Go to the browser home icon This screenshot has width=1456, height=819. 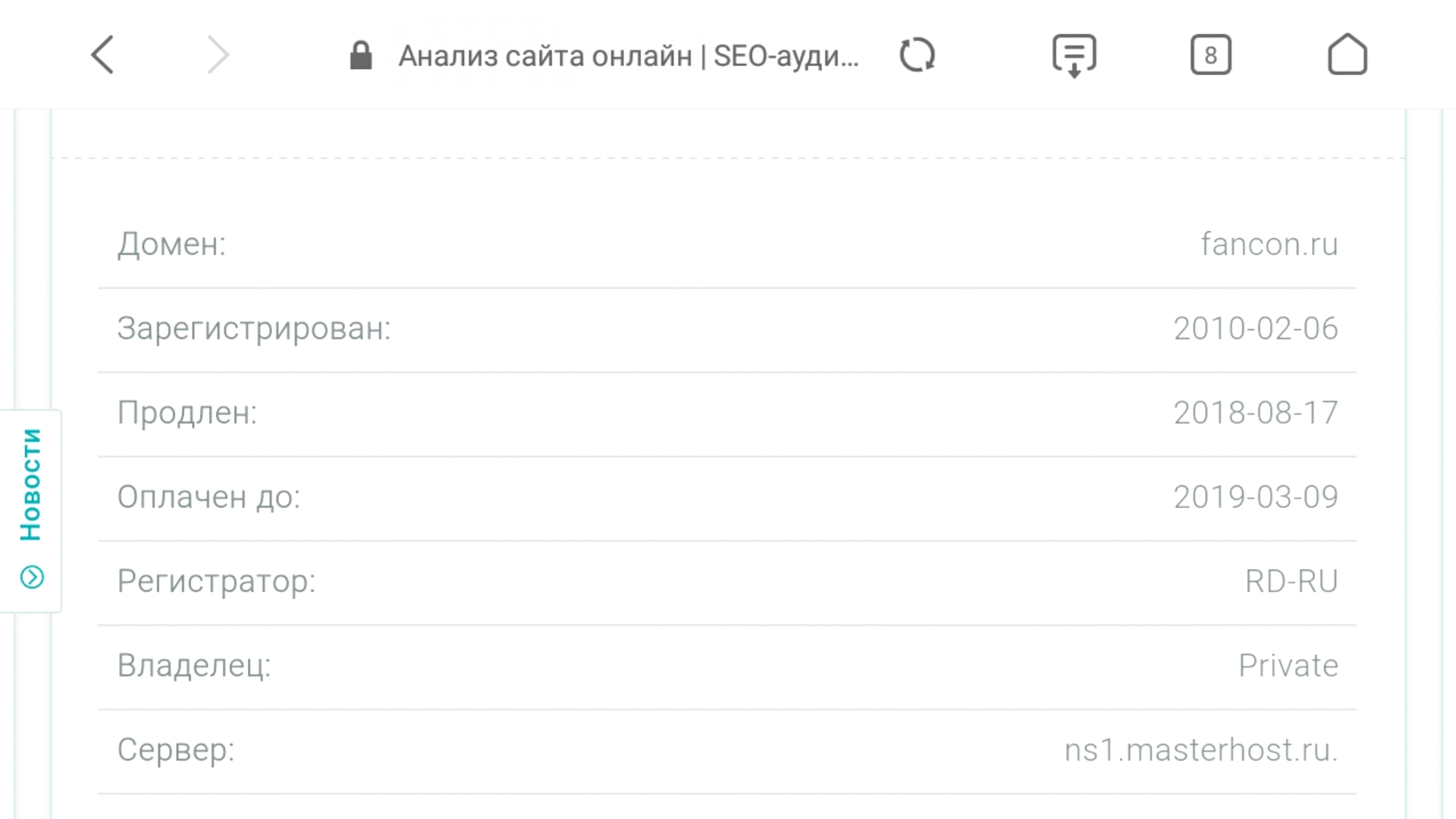(x=1347, y=55)
